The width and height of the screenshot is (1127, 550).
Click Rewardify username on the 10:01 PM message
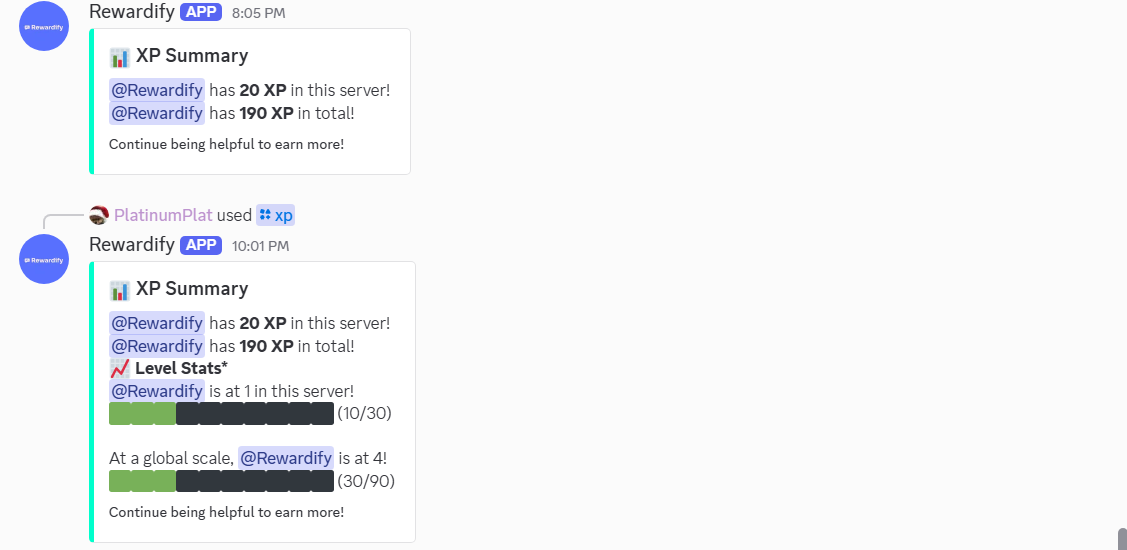(132, 244)
